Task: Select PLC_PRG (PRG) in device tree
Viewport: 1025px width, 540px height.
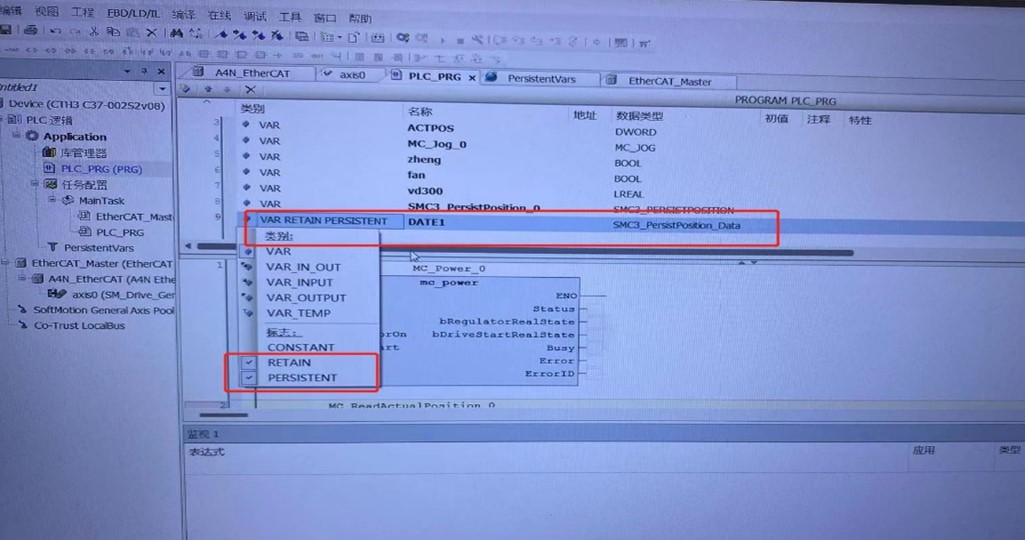Action: click(101, 169)
